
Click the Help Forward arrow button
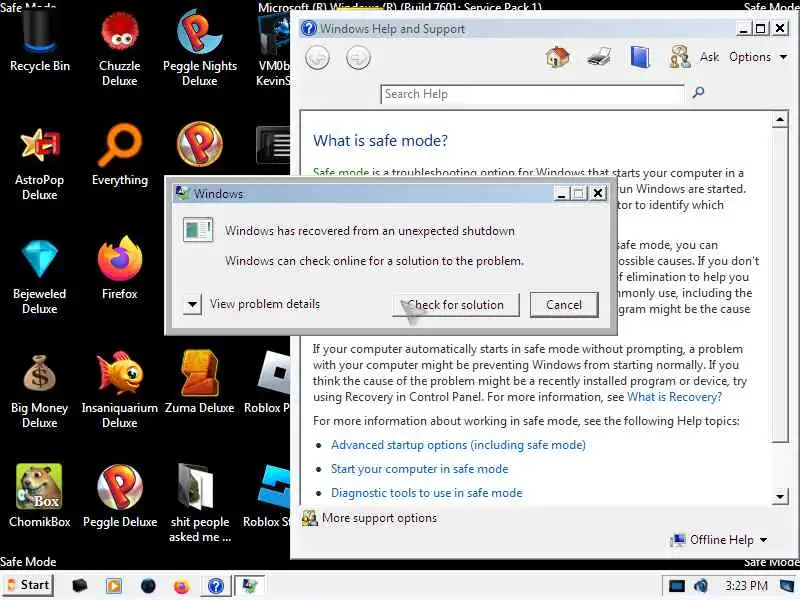pyautogui.click(x=358, y=58)
